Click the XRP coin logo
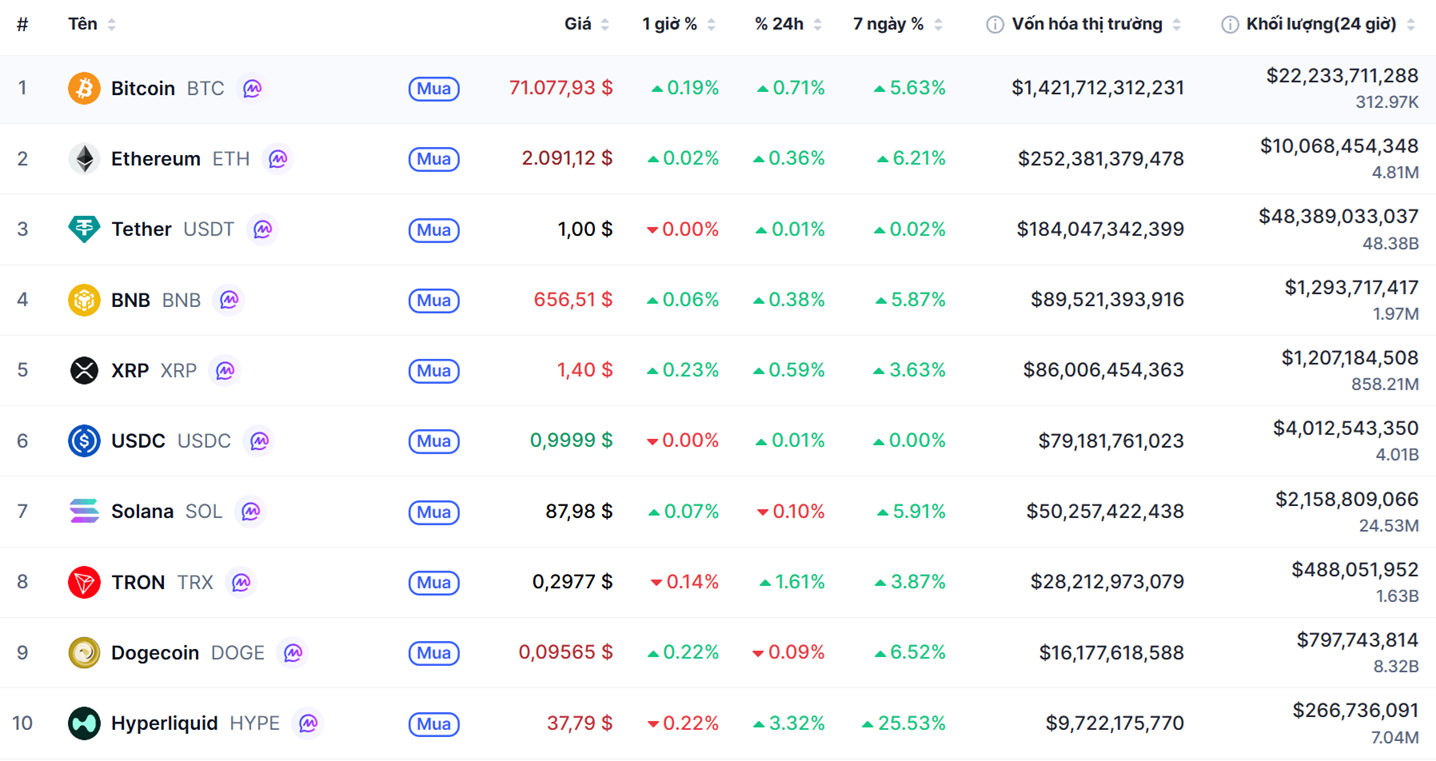The image size is (1436, 761). 84,370
